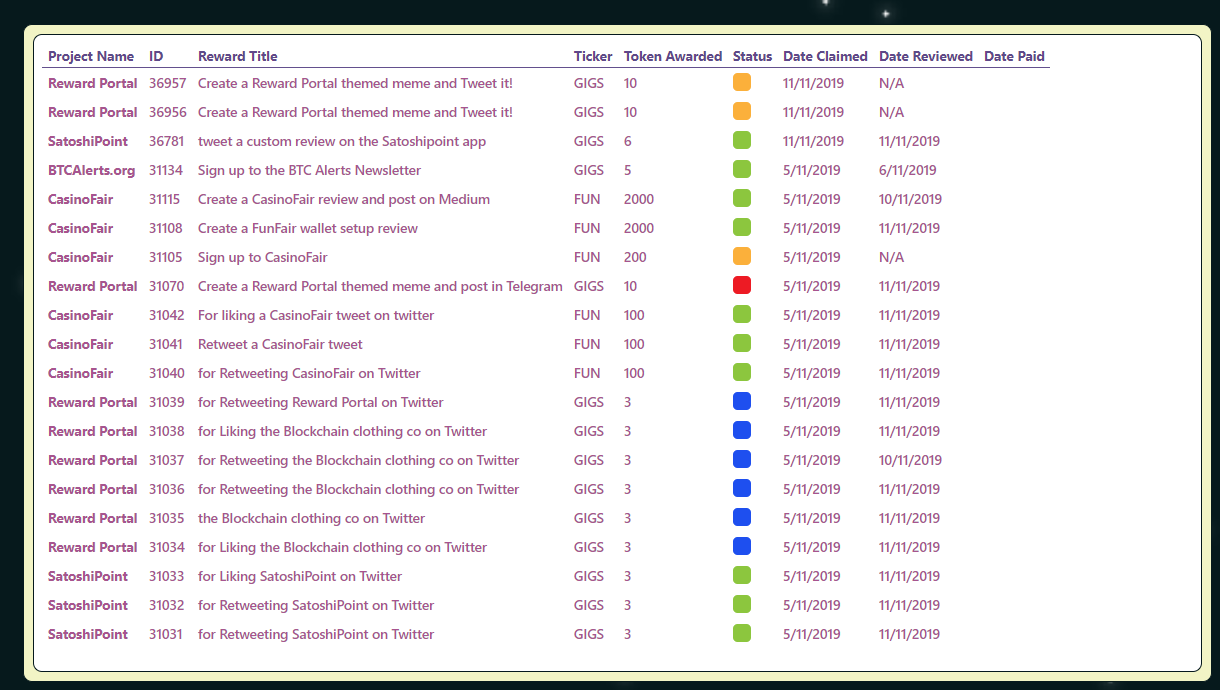Click the Date Claimed column header

(x=825, y=56)
